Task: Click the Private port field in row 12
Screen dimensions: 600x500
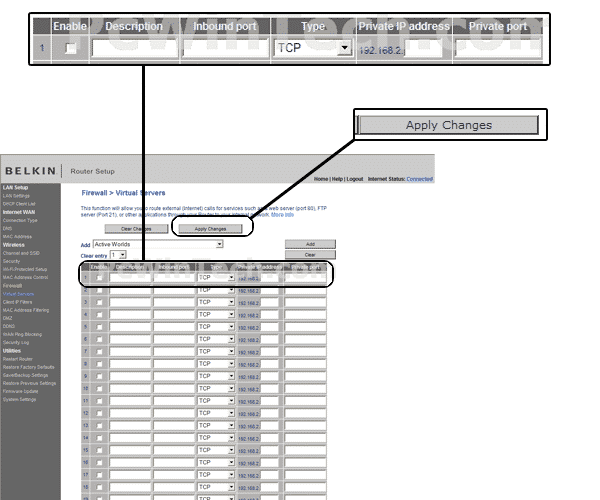Action: [x=305, y=413]
